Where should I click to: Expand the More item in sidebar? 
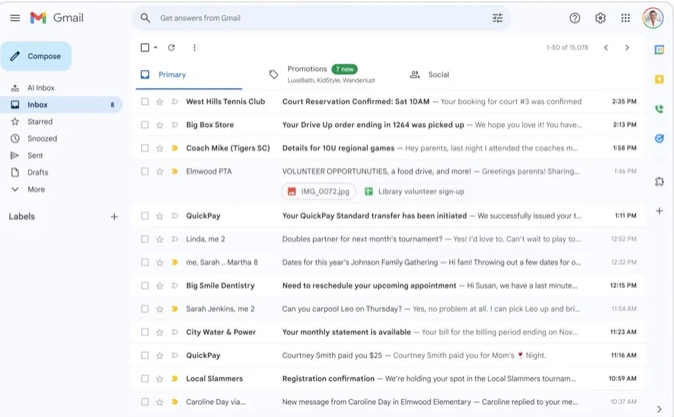(x=36, y=189)
